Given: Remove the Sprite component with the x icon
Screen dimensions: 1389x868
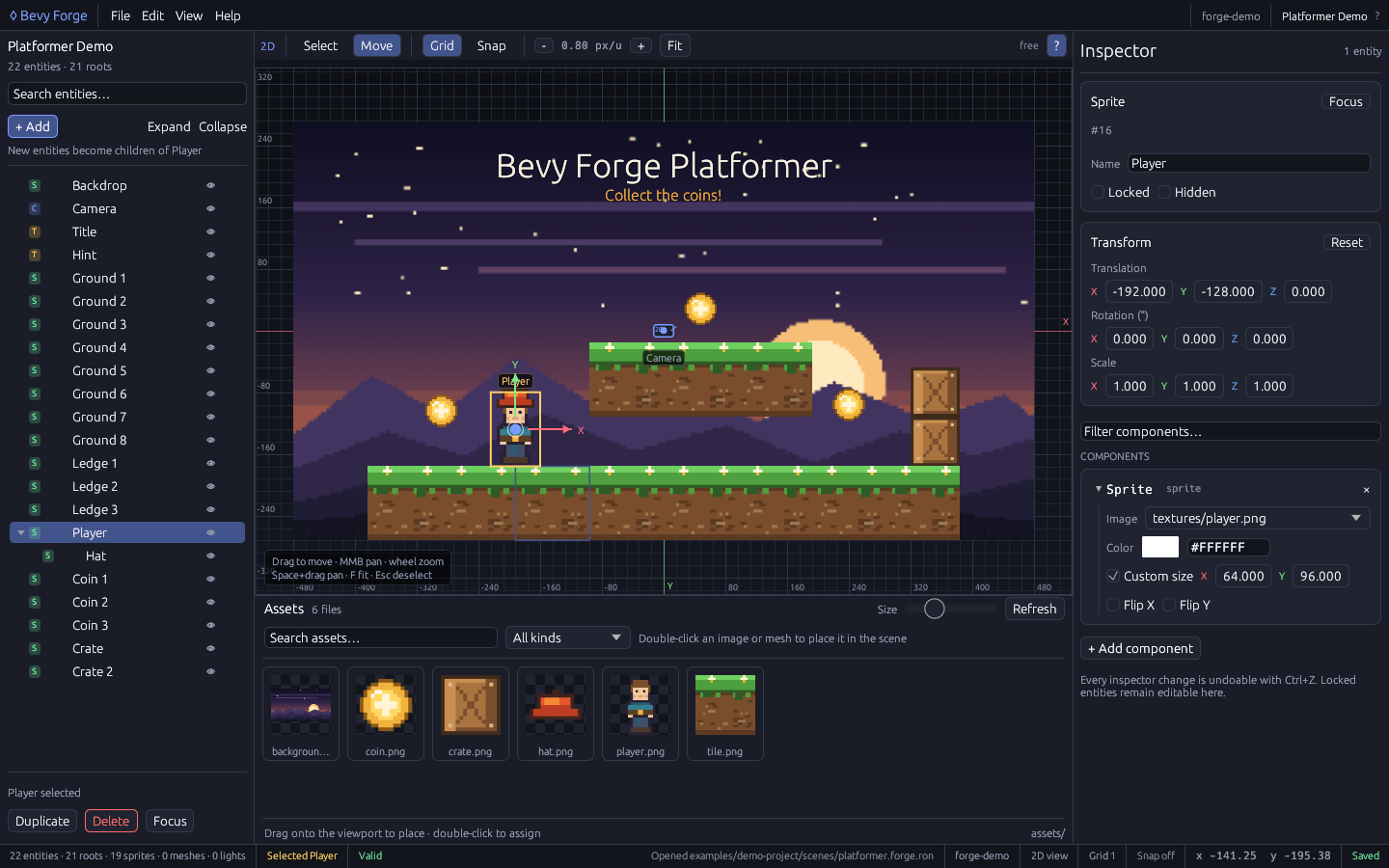Looking at the screenshot, I should [1366, 490].
